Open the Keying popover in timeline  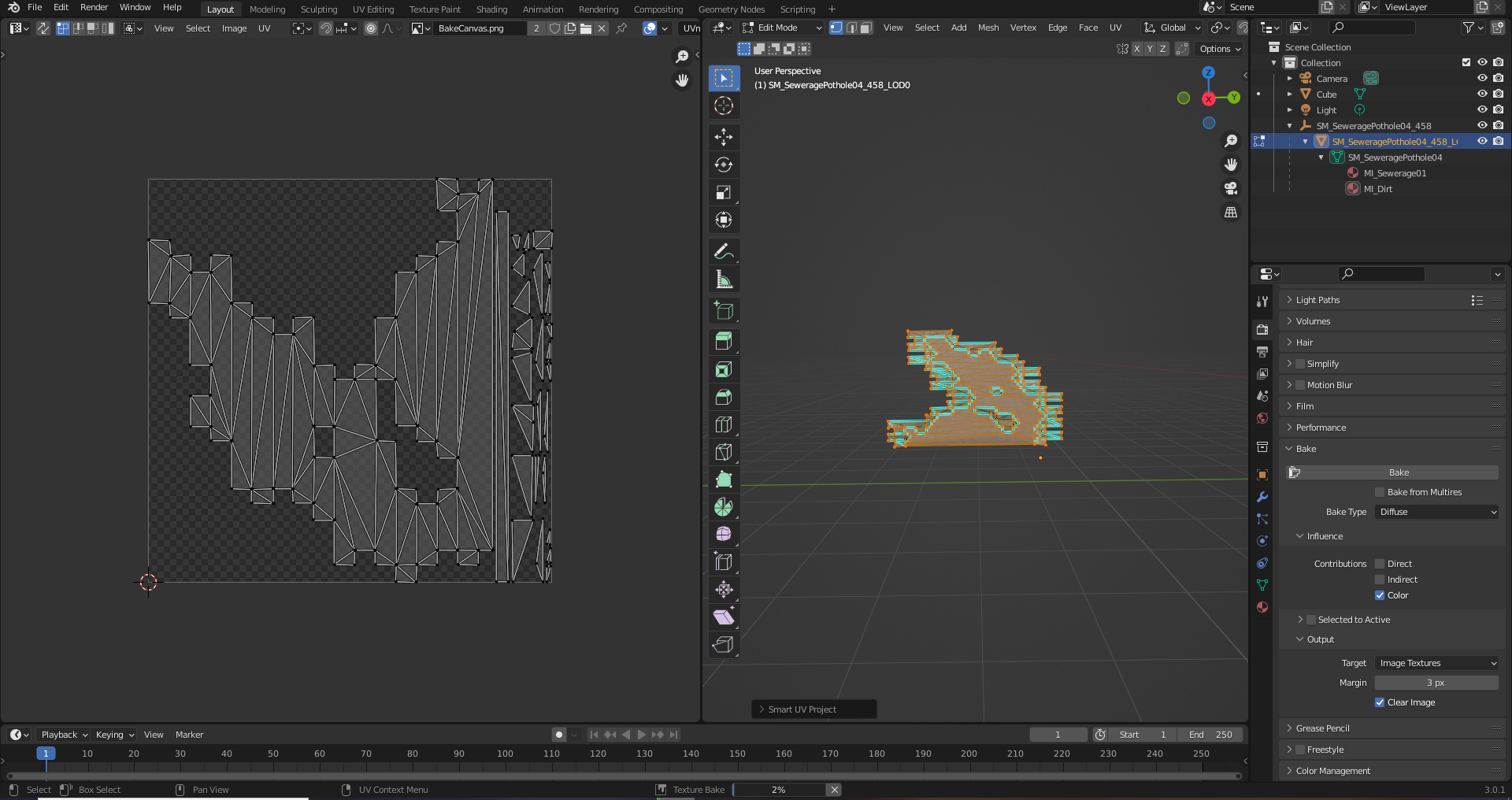pos(114,735)
